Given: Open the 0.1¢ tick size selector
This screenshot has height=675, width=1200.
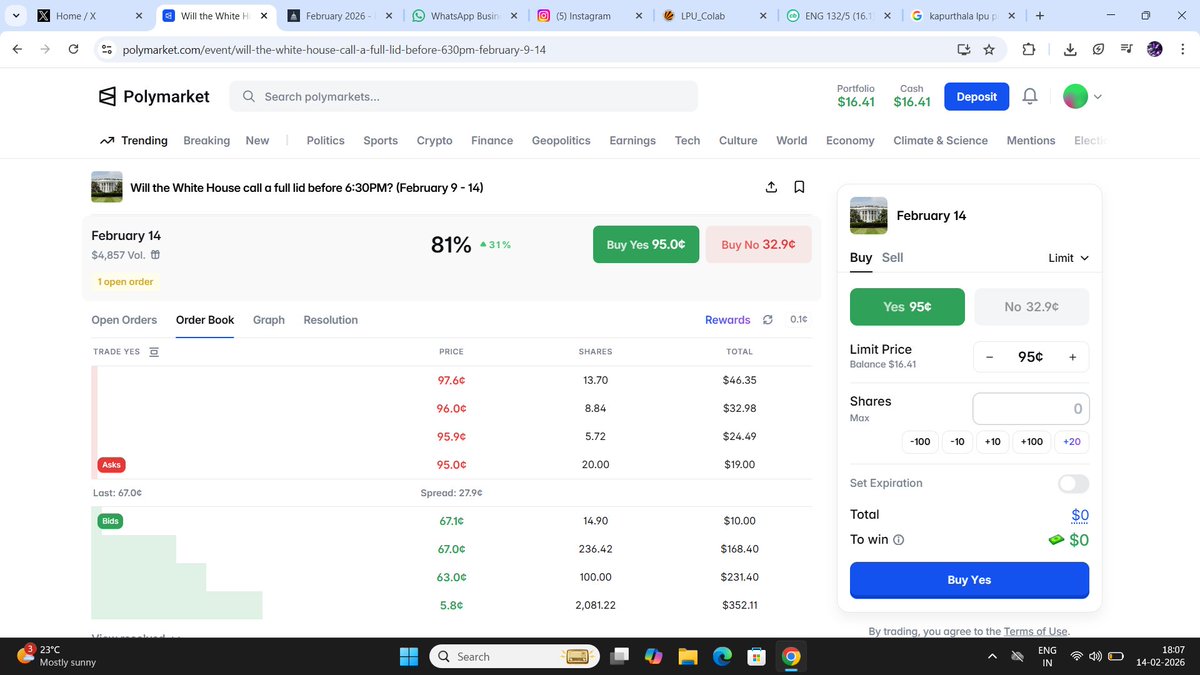Looking at the screenshot, I should (798, 320).
